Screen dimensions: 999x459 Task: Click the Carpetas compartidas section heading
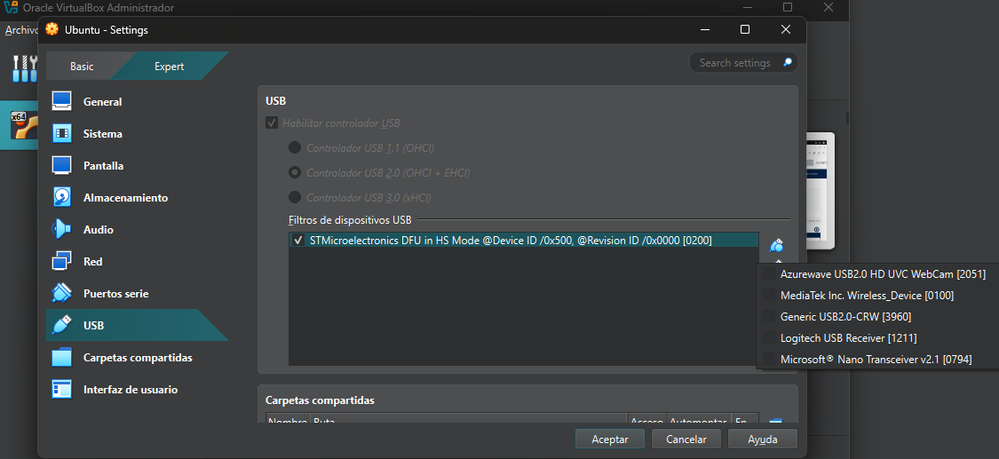(x=320, y=400)
